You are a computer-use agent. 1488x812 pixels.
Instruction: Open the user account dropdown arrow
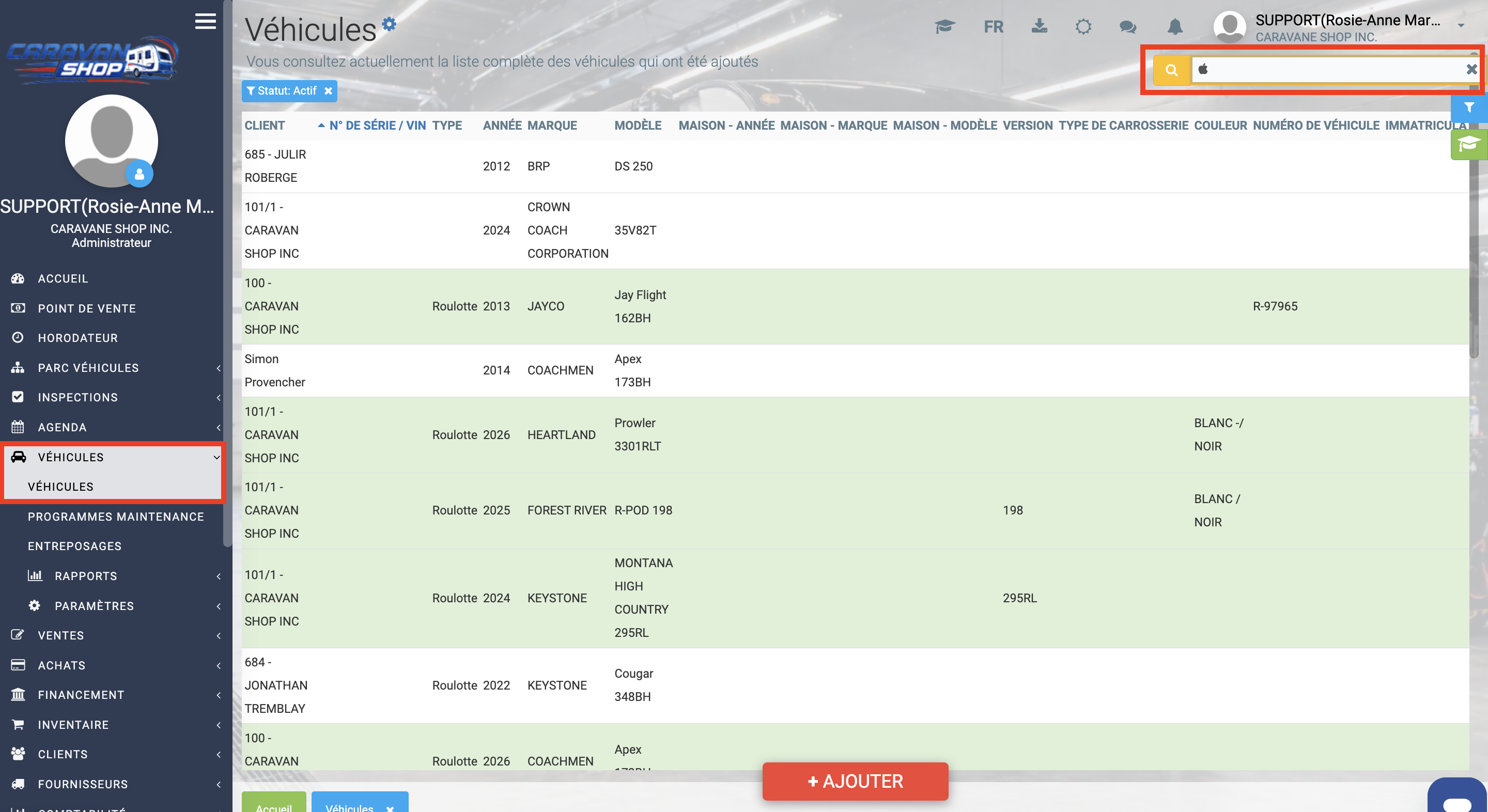(x=1461, y=26)
